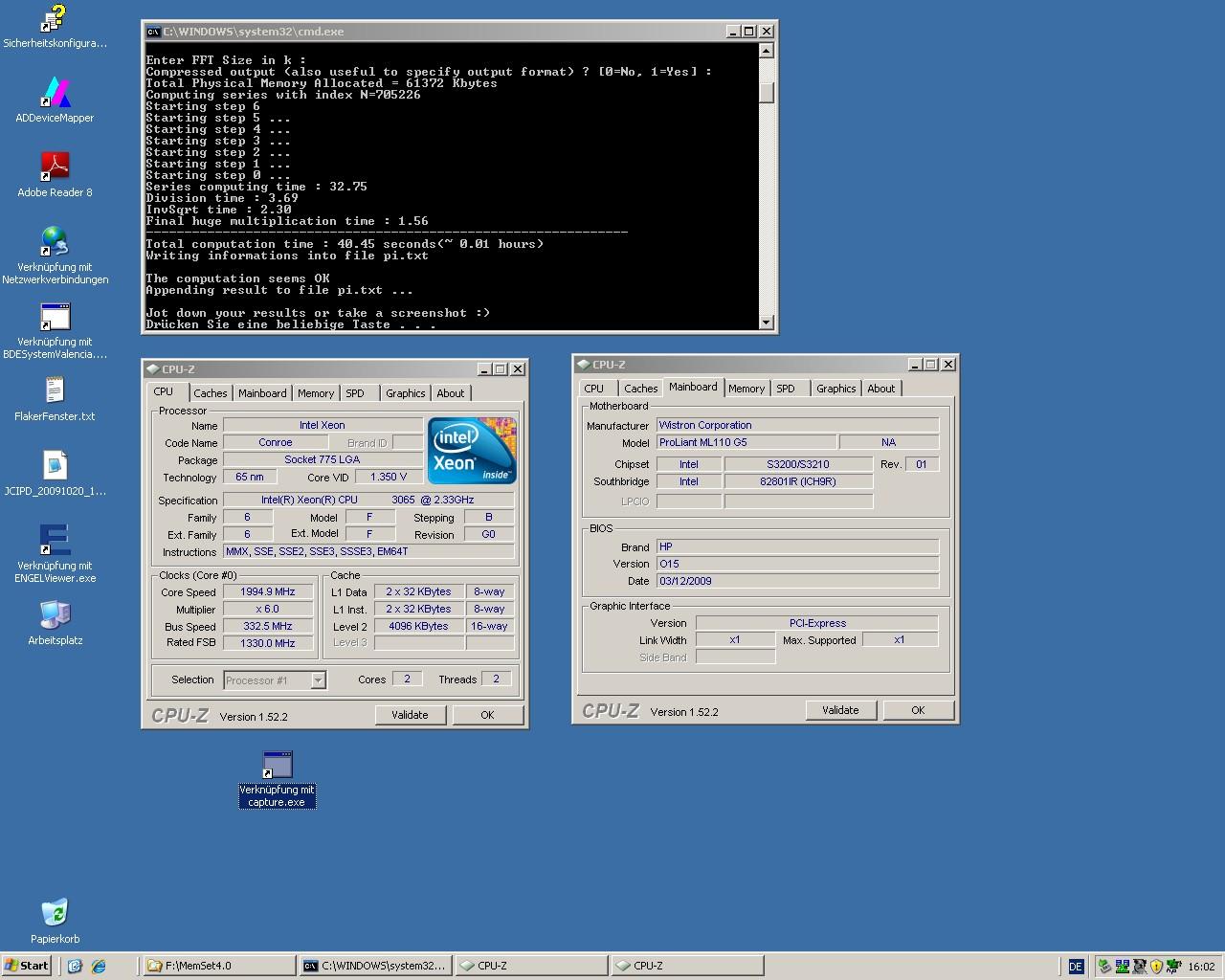Click cmd window scroll up arrow
The width and height of the screenshot is (1225, 980).
click(x=767, y=51)
